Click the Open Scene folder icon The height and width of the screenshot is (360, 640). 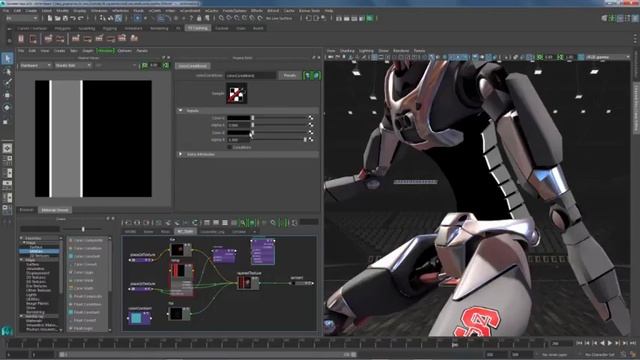pos(58,18)
